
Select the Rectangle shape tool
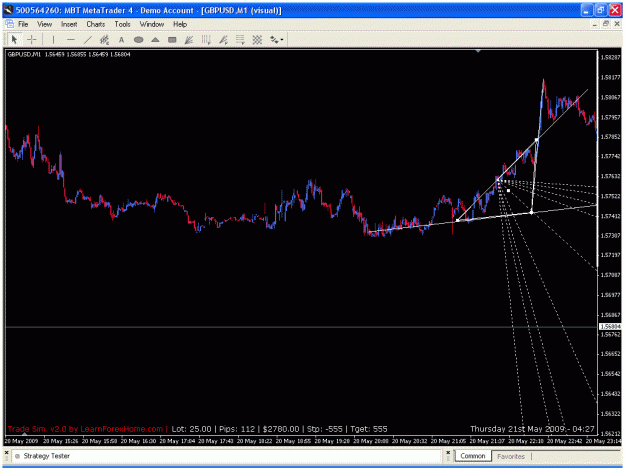(x=172, y=39)
